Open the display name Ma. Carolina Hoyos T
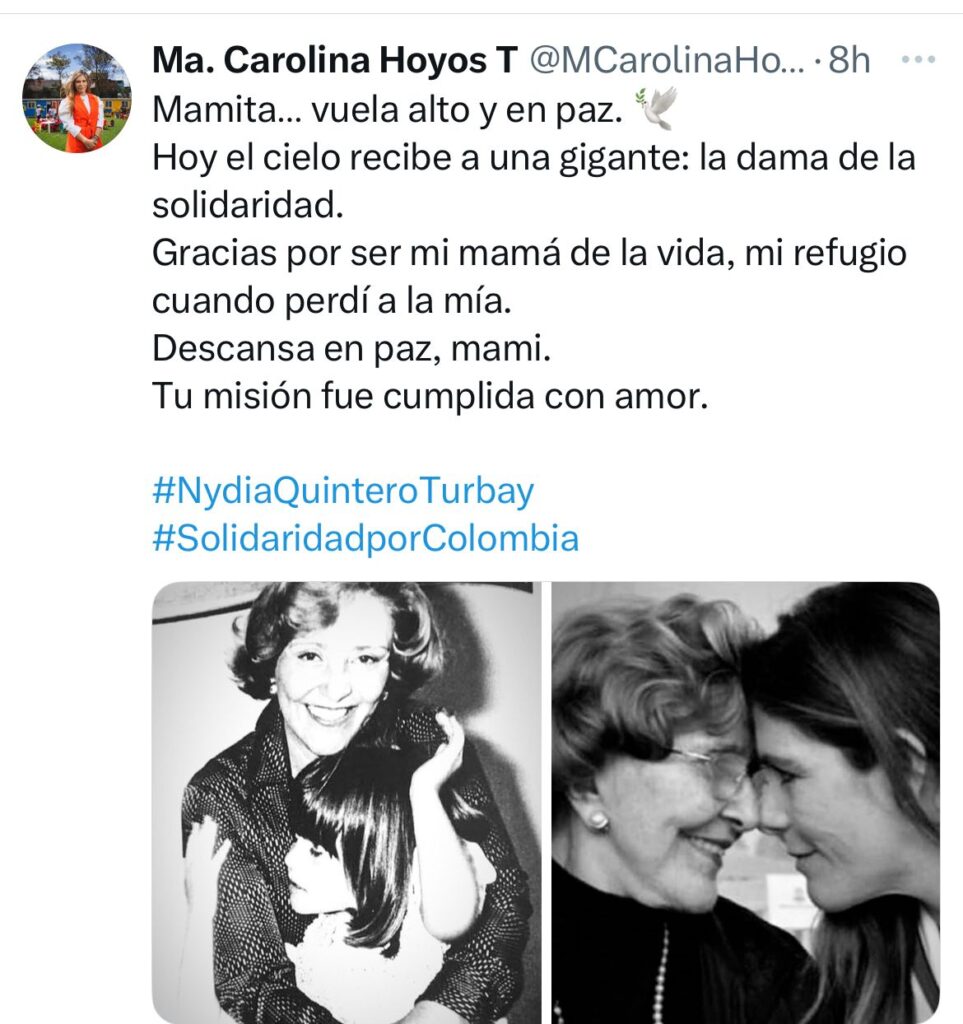The height and width of the screenshot is (1024, 963). pyautogui.click(x=334, y=61)
